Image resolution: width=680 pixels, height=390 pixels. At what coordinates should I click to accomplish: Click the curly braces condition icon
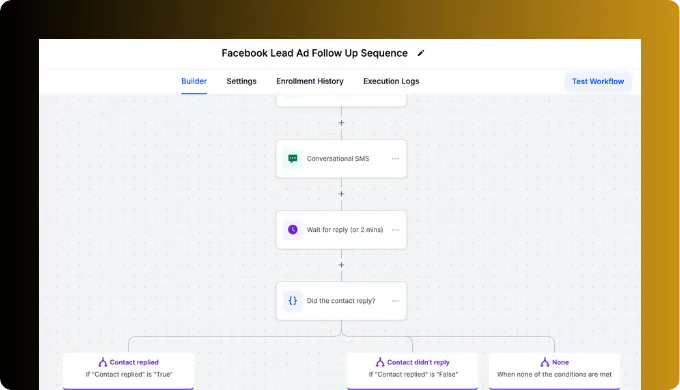coord(293,301)
